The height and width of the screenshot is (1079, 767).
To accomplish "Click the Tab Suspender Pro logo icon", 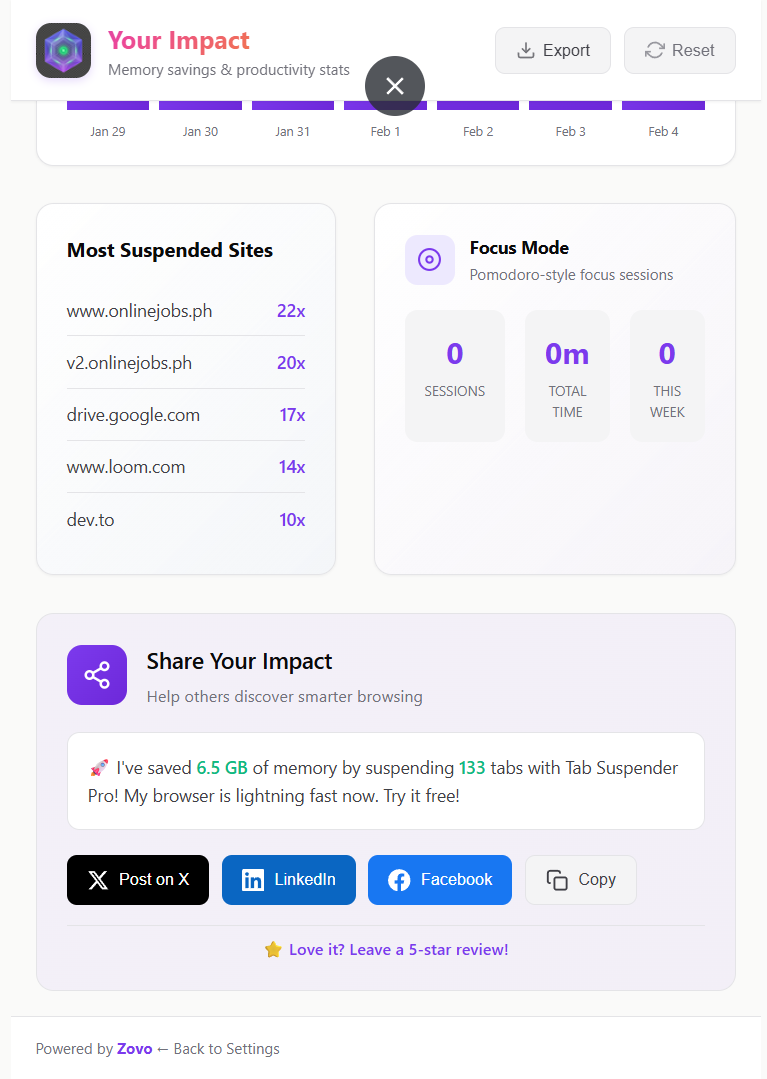I will tap(62, 49).
